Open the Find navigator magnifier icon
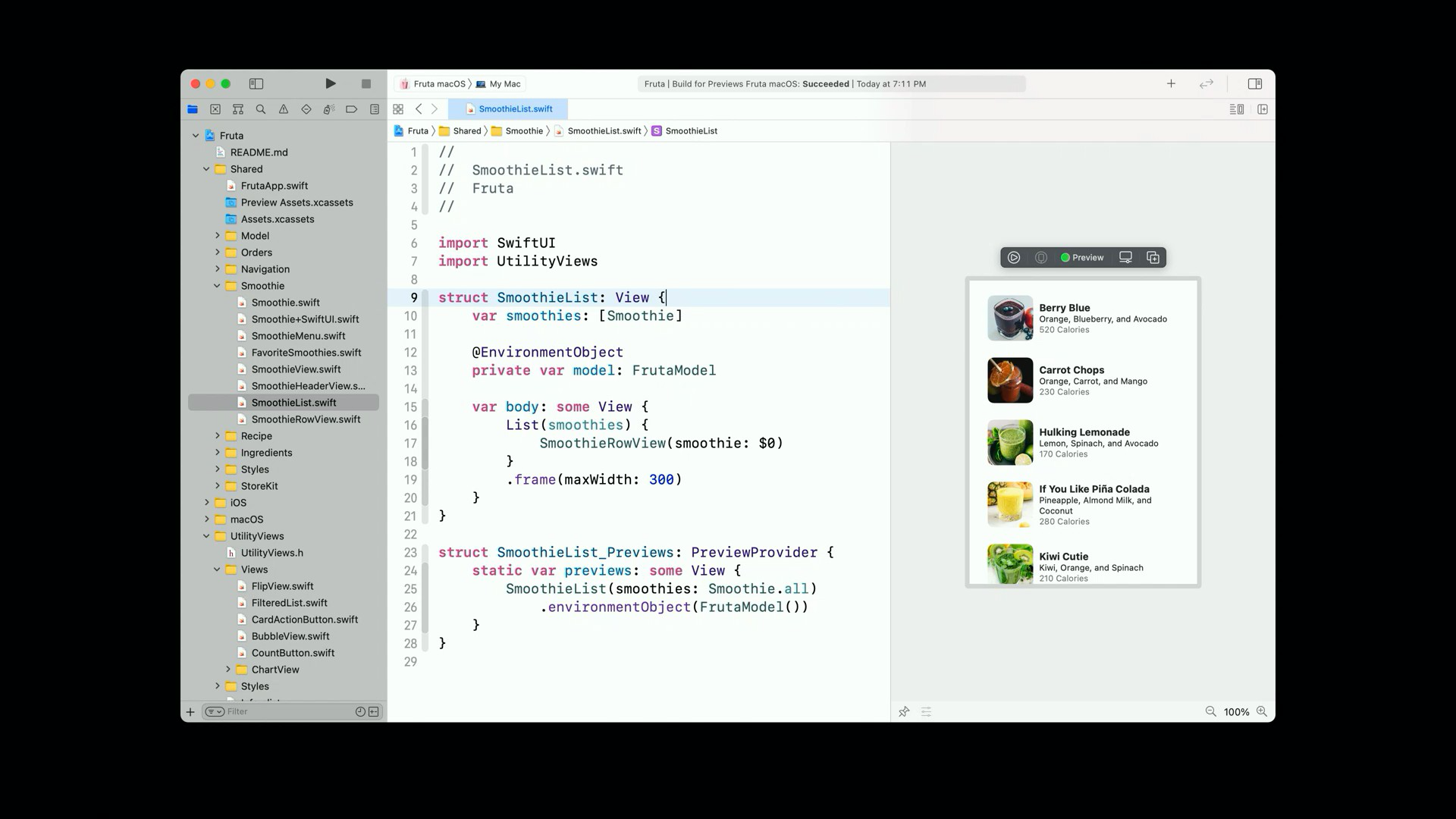The width and height of the screenshot is (1456, 819). pos(261,109)
